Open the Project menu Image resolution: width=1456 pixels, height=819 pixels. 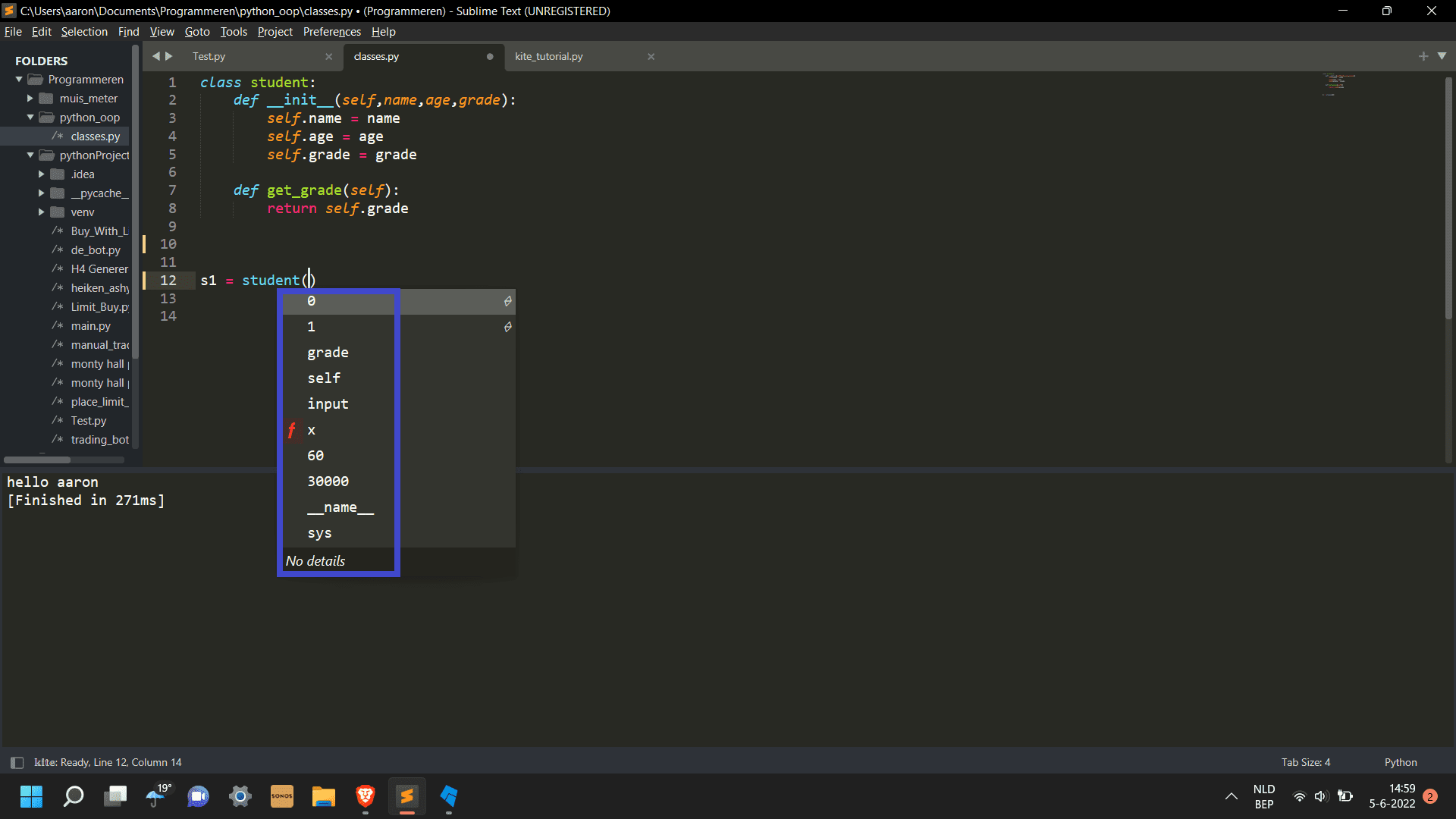[x=275, y=32]
